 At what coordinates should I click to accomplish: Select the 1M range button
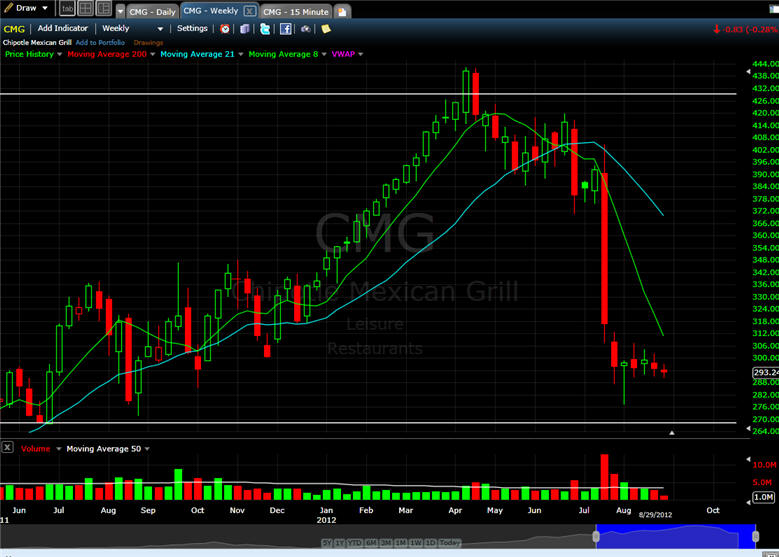[x=401, y=543]
